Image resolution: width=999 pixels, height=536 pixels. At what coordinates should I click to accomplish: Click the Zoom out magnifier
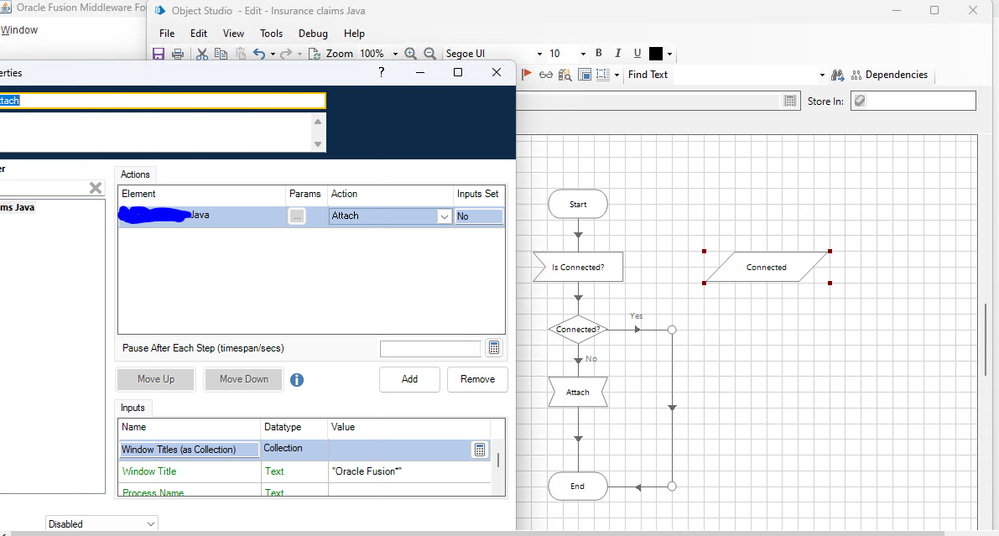tap(430, 54)
